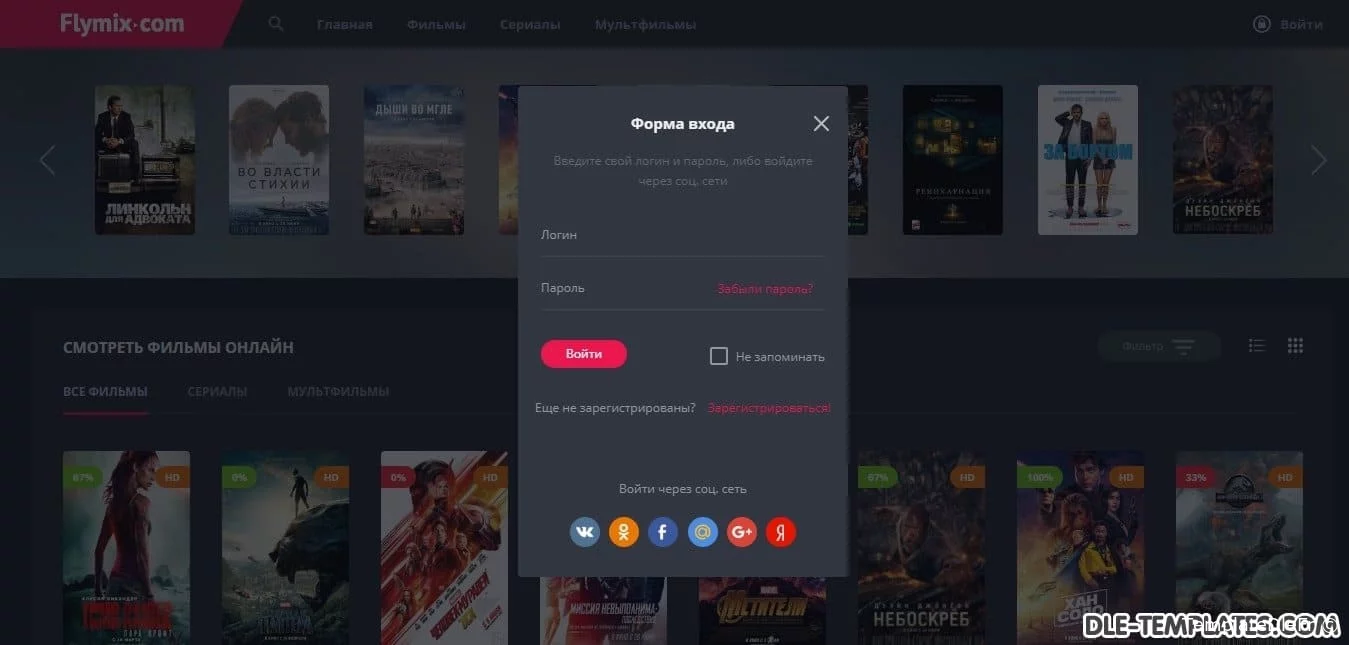The height and width of the screenshot is (645, 1349).
Task: Switch to grid view icon
Action: click(x=1296, y=346)
